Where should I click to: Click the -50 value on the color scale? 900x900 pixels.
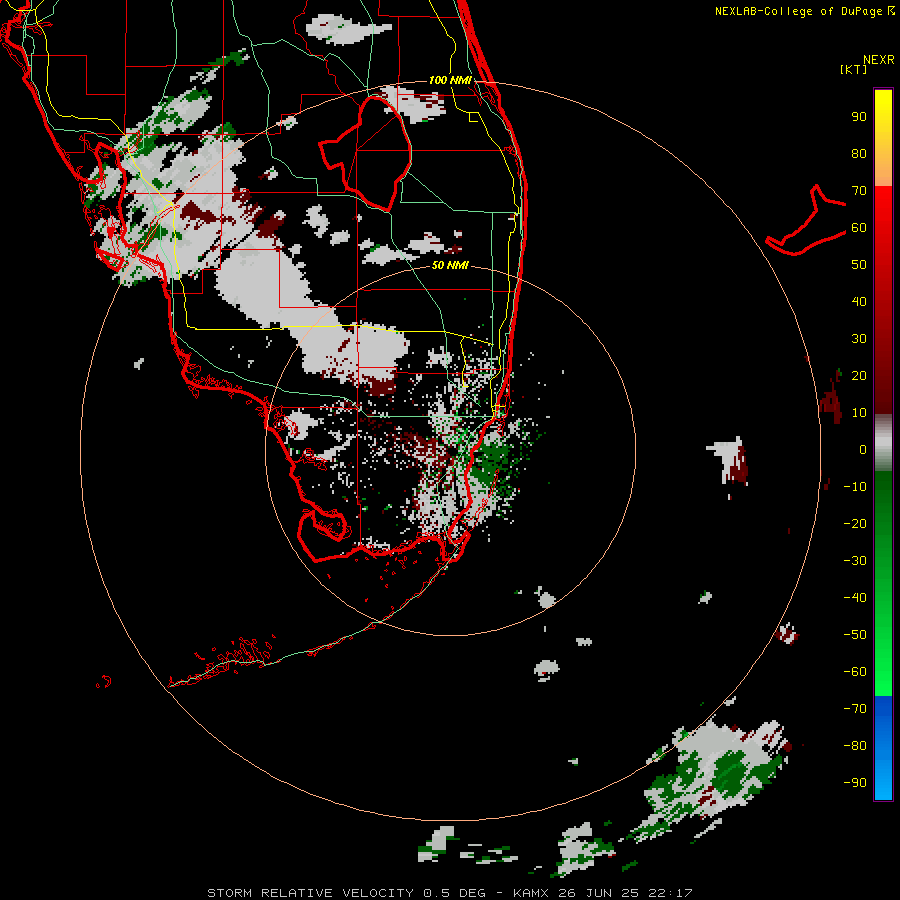coord(855,635)
